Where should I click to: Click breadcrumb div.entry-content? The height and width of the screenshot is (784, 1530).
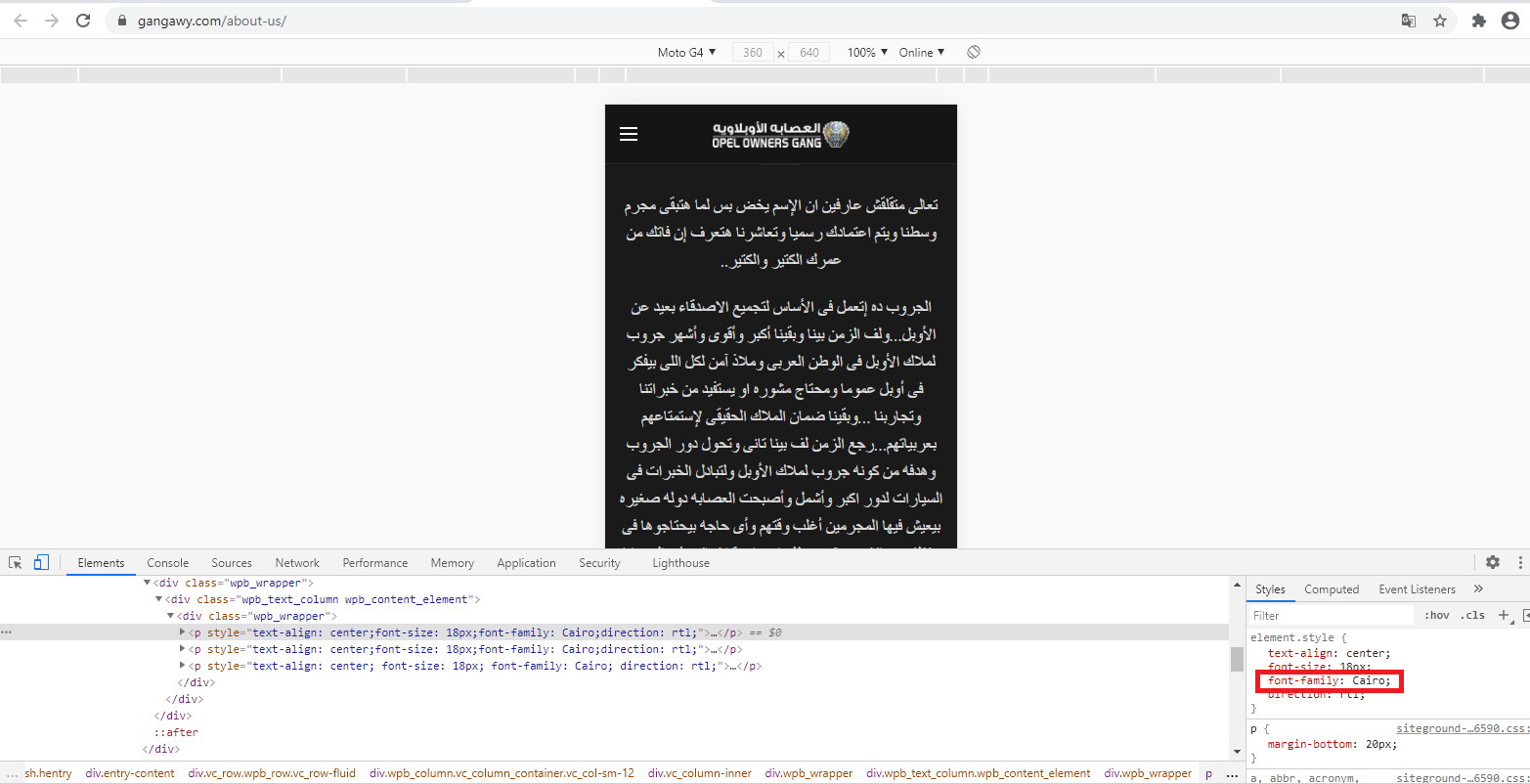[130, 773]
